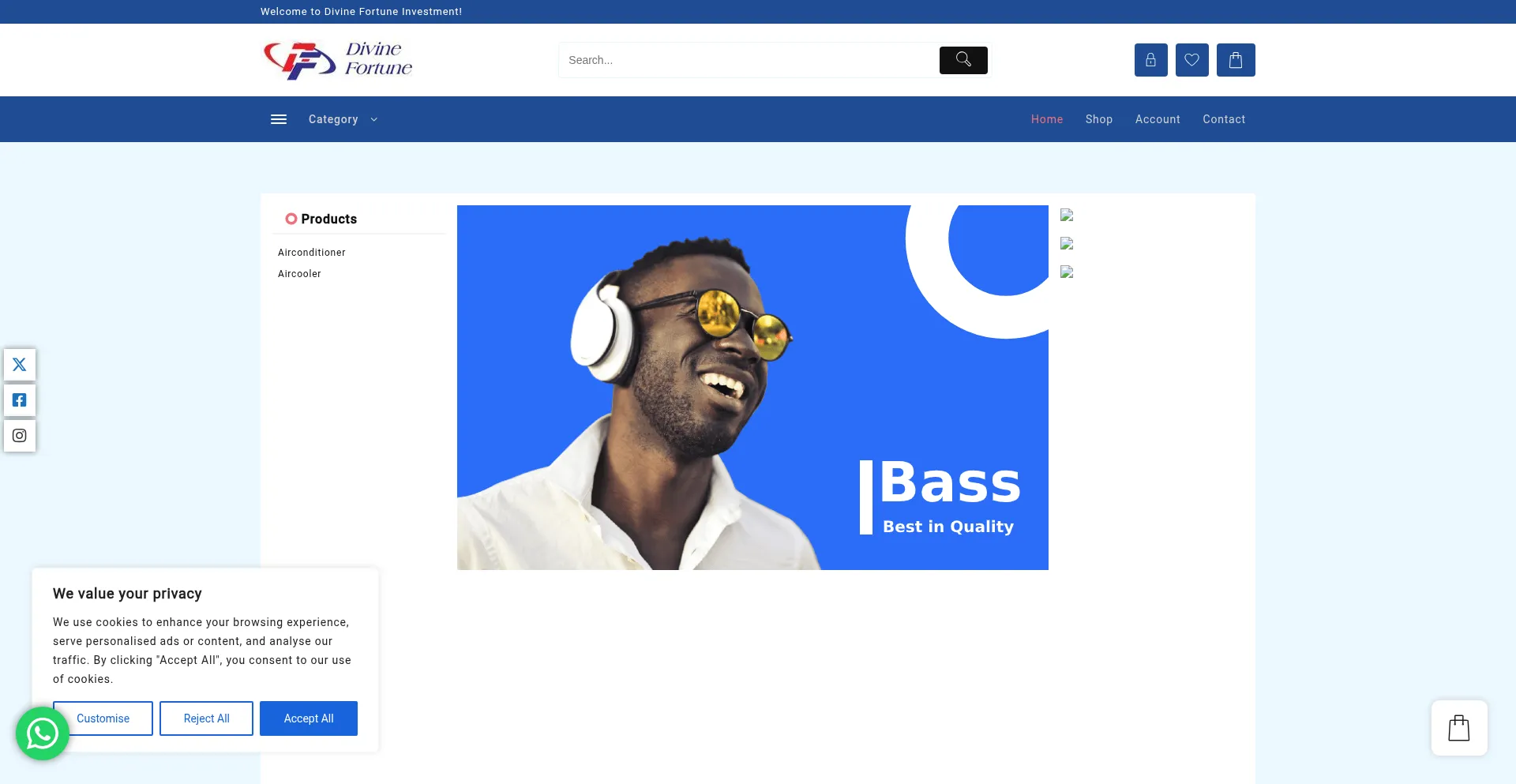This screenshot has height=784, width=1516.
Task: Expand the Category dropdown
Action: (343, 119)
